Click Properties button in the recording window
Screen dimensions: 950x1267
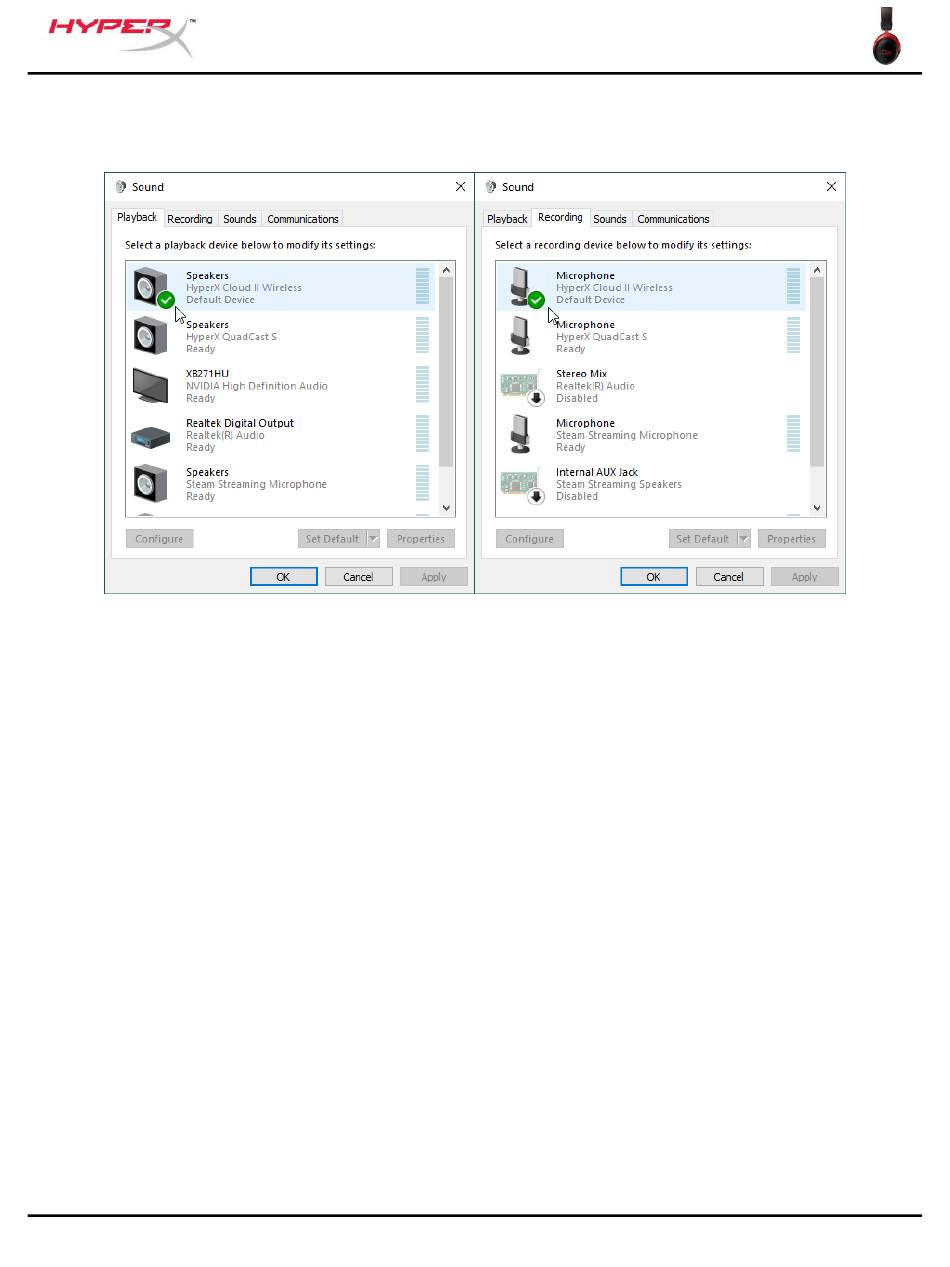(x=791, y=539)
